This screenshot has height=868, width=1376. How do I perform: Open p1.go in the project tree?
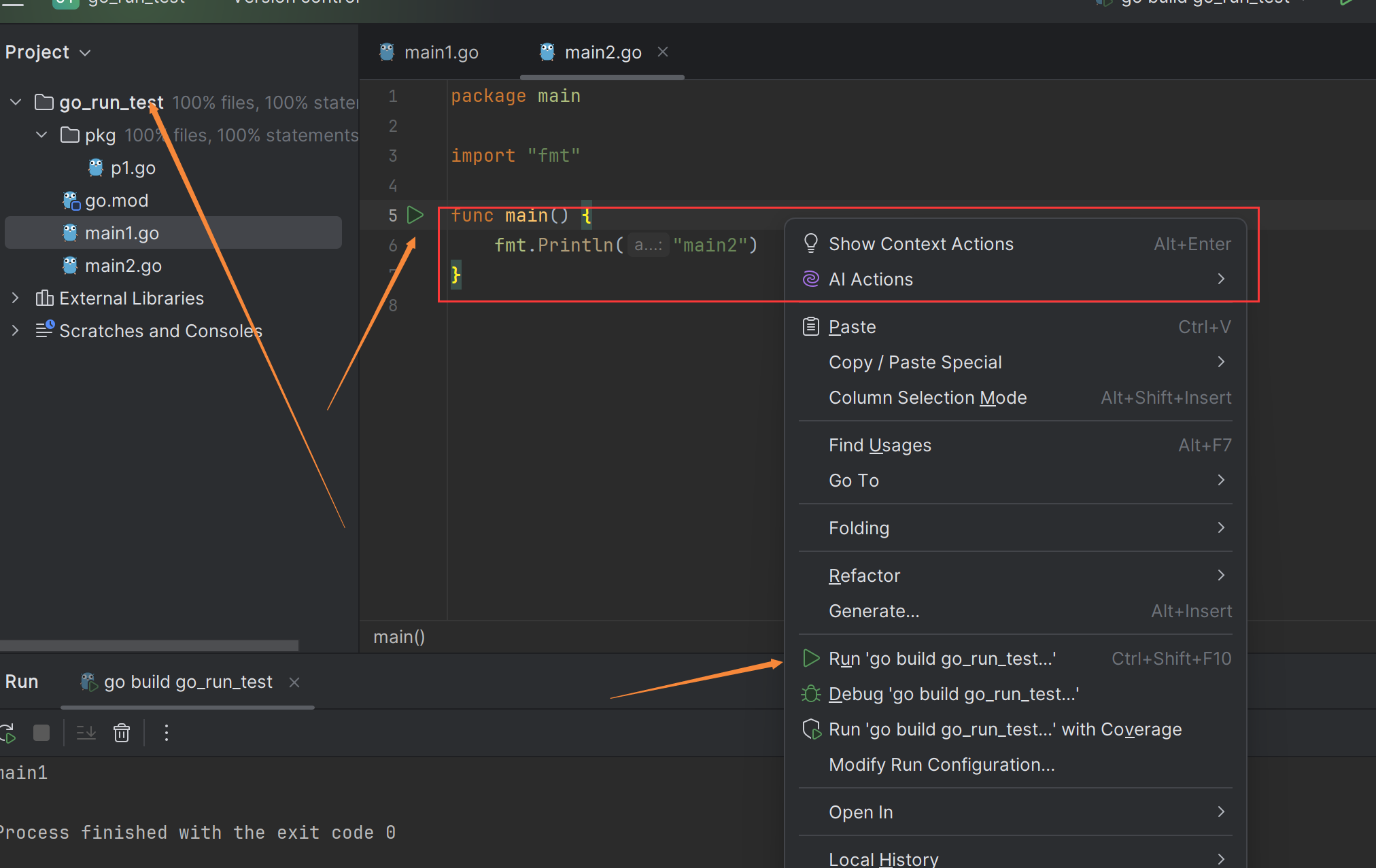click(x=133, y=168)
